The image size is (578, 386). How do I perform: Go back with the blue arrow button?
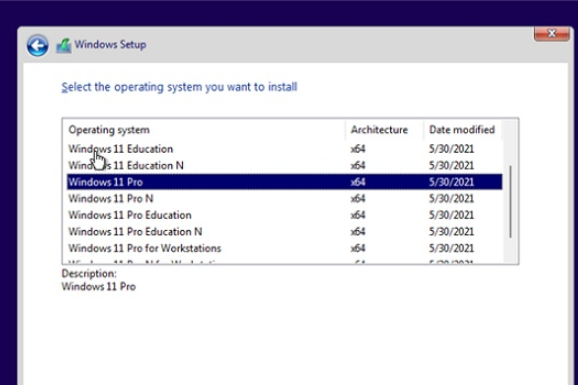click(37, 45)
